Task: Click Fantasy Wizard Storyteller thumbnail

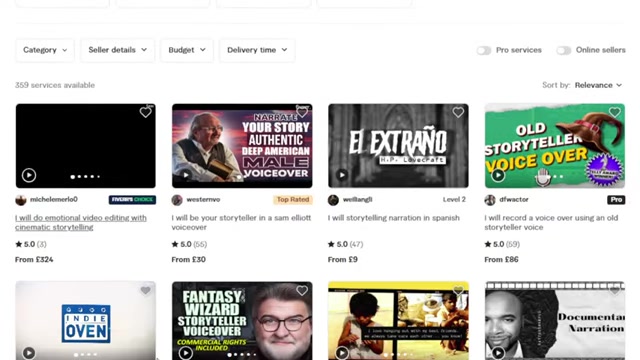Action: [x=242, y=321]
